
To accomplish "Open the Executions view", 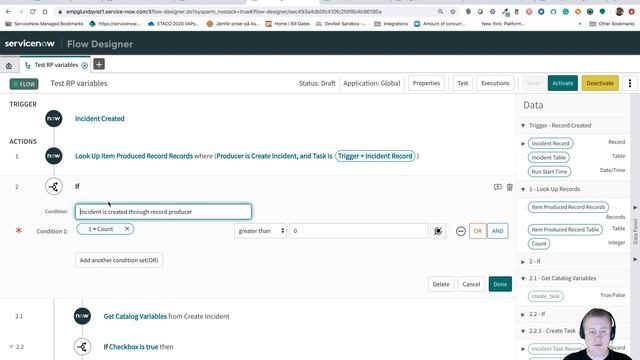I will pyautogui.click(x=495, y=83).
